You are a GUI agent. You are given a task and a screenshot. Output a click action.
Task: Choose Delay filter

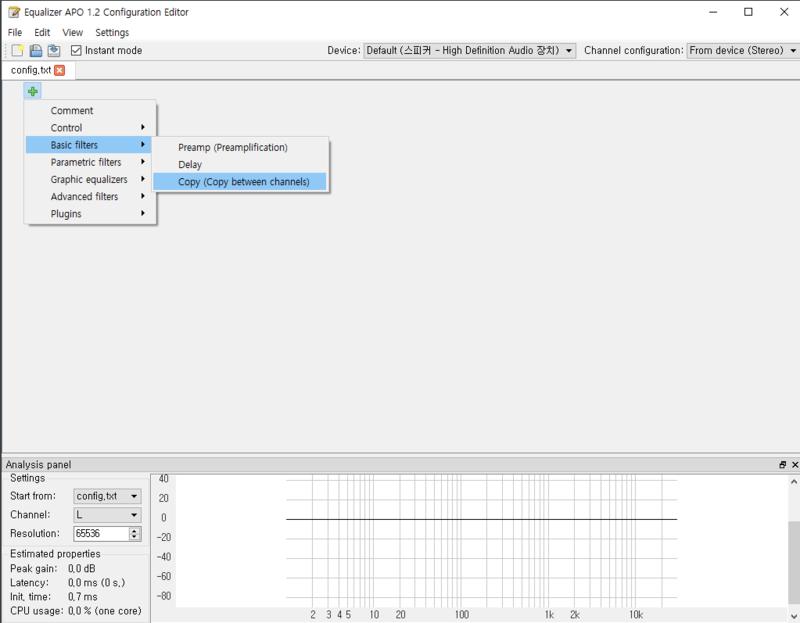coord(240,164)
